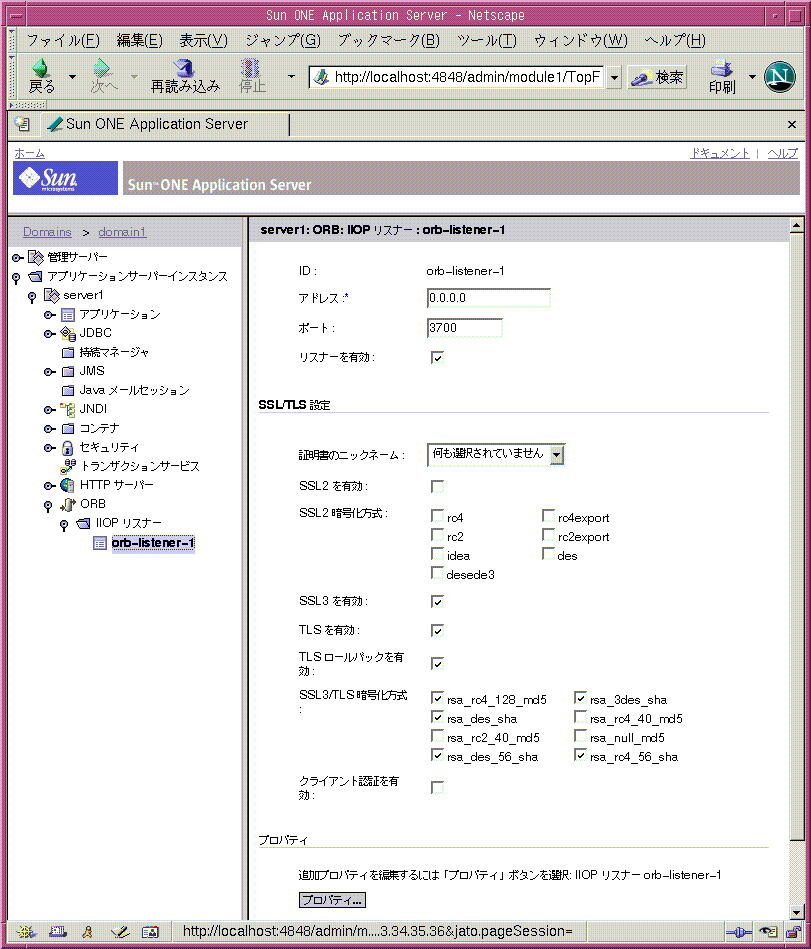Click the 検索 search button
Viewport: 811px width, 949px height.
[x=657, y=77]
